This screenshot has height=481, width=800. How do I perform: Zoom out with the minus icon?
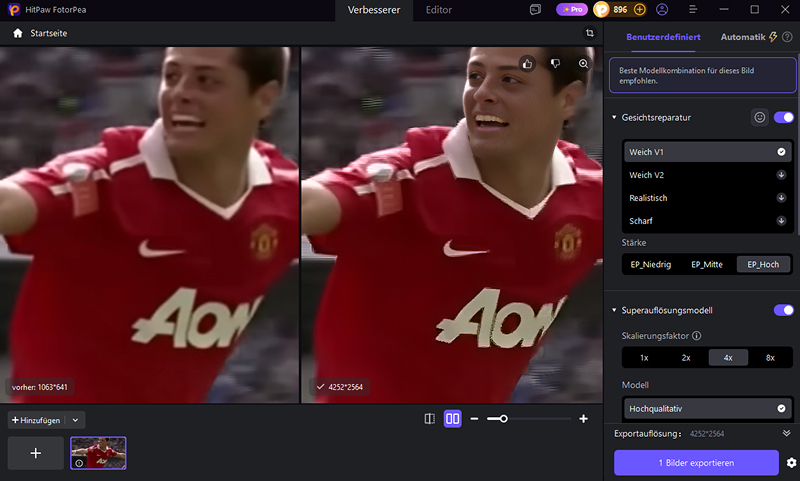(474, 419)
